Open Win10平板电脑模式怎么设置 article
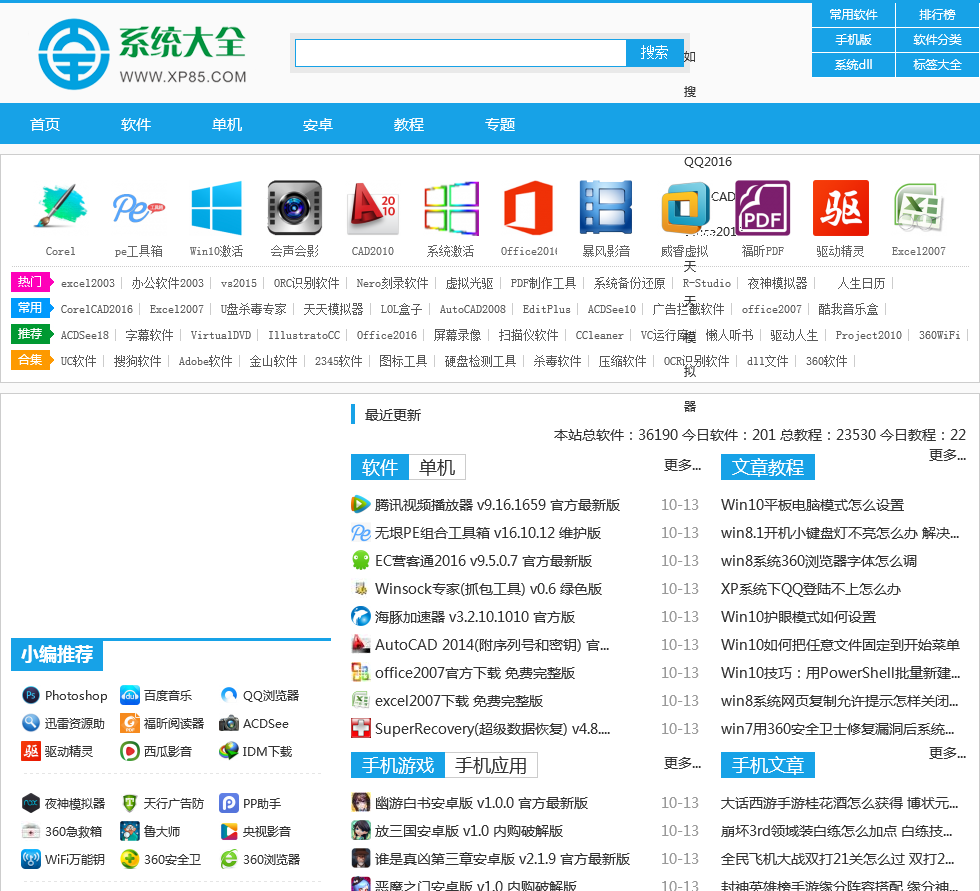The width and height of the screenshot is (980, 891). [x=812, y=504]
